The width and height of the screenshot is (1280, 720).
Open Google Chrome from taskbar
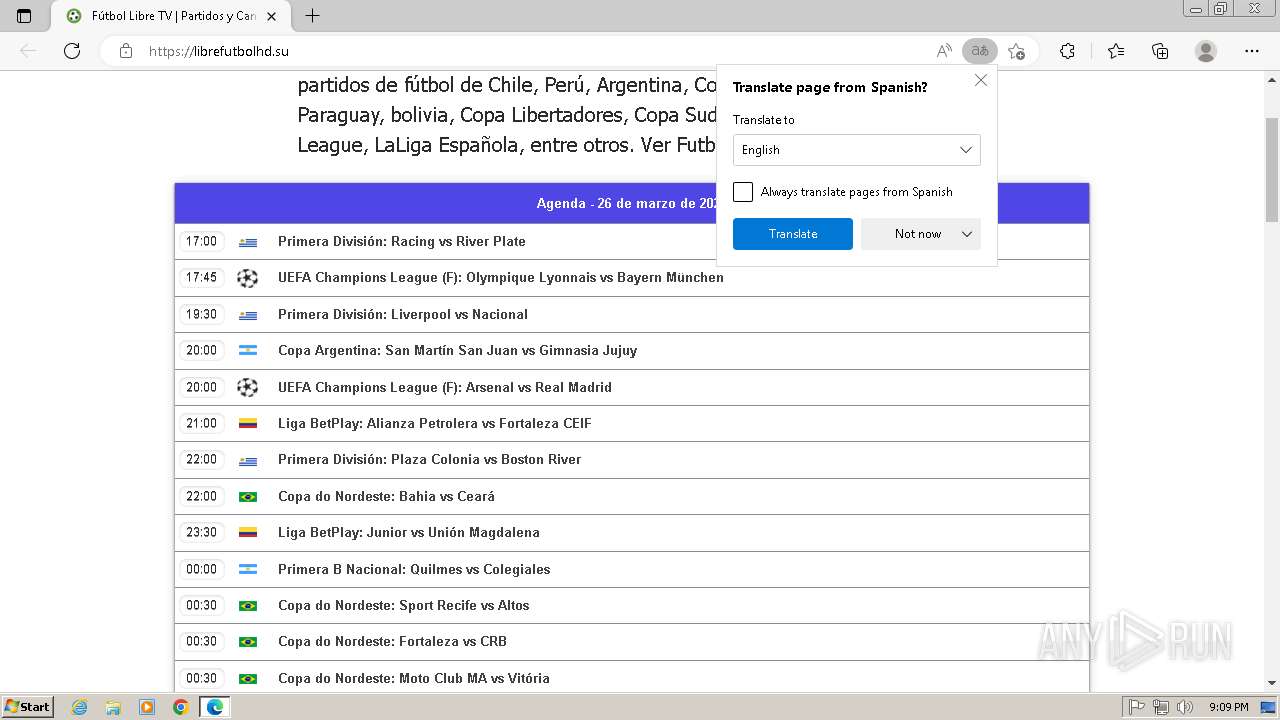coord(180,707)
